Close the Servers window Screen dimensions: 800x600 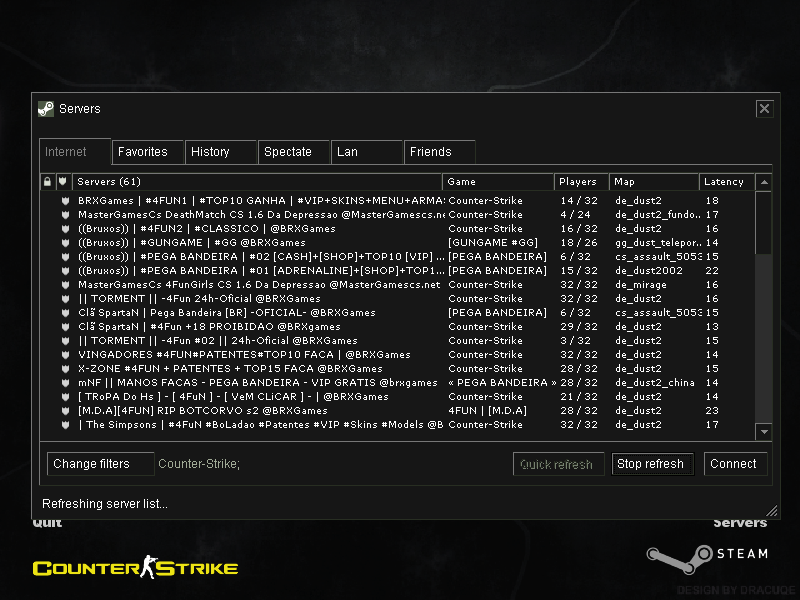click(764, 109)
